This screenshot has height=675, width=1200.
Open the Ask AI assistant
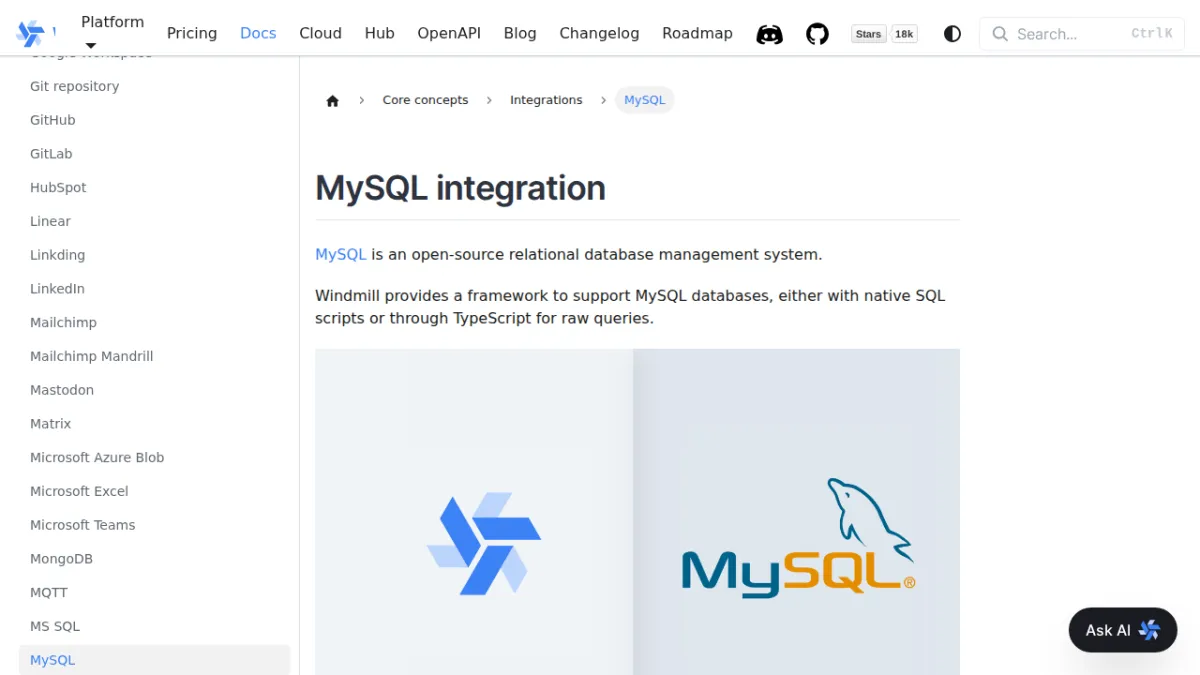point(1123,630)
